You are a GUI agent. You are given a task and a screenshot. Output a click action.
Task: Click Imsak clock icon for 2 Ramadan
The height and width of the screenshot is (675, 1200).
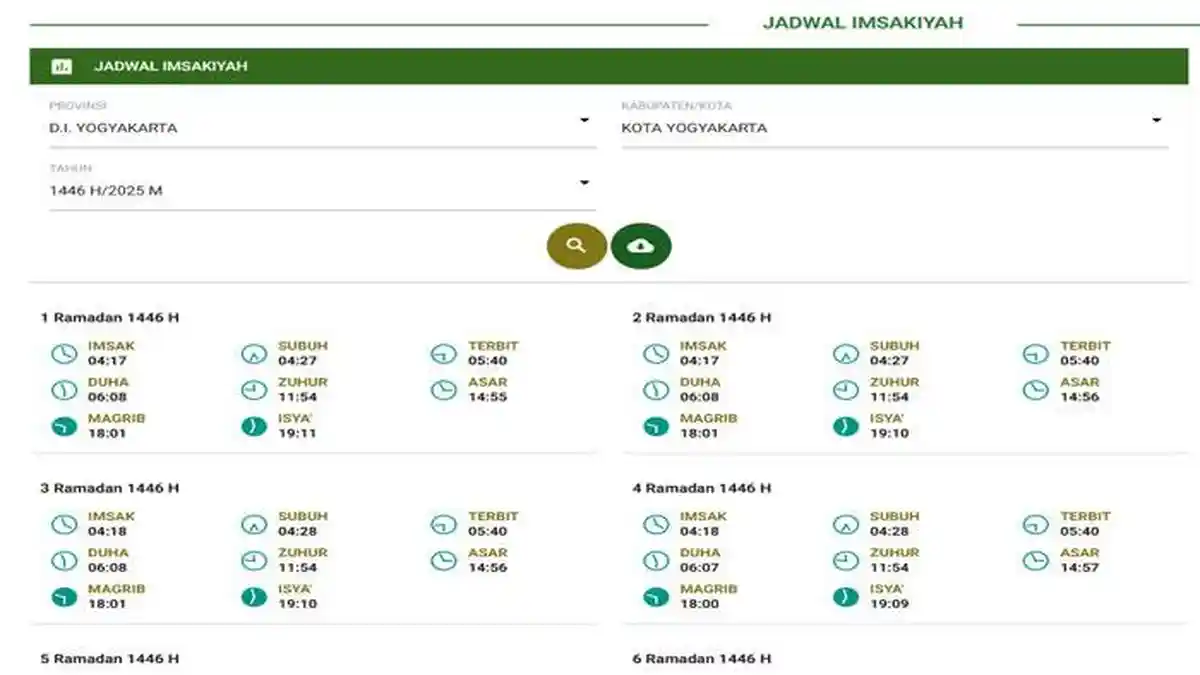(x=656, y=354)
